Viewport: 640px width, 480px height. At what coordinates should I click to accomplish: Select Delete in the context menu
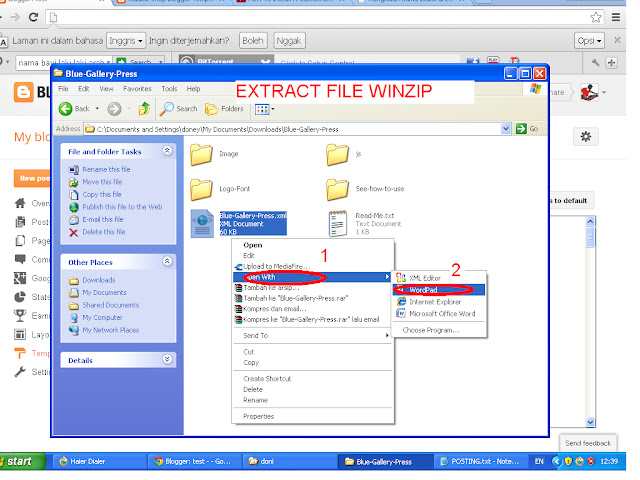coord(313,390)
